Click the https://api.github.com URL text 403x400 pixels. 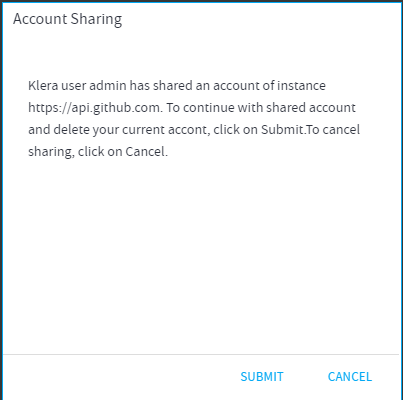[94, 108]
